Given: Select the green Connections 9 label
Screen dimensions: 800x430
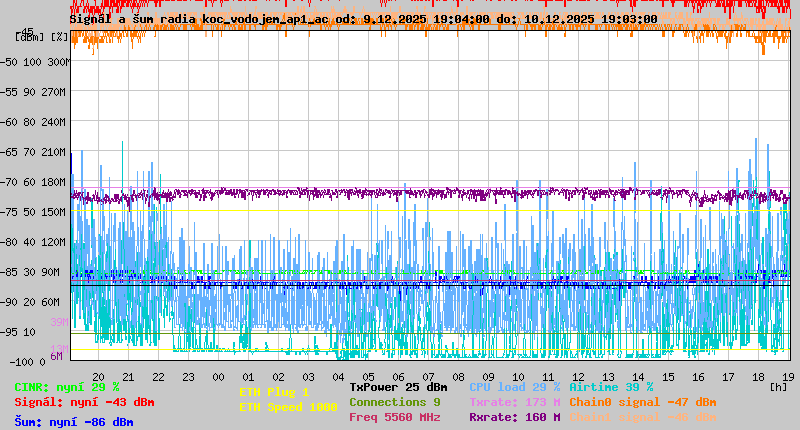Looking at the screenshot, I should pyautogui.click(x=394, y=402).
